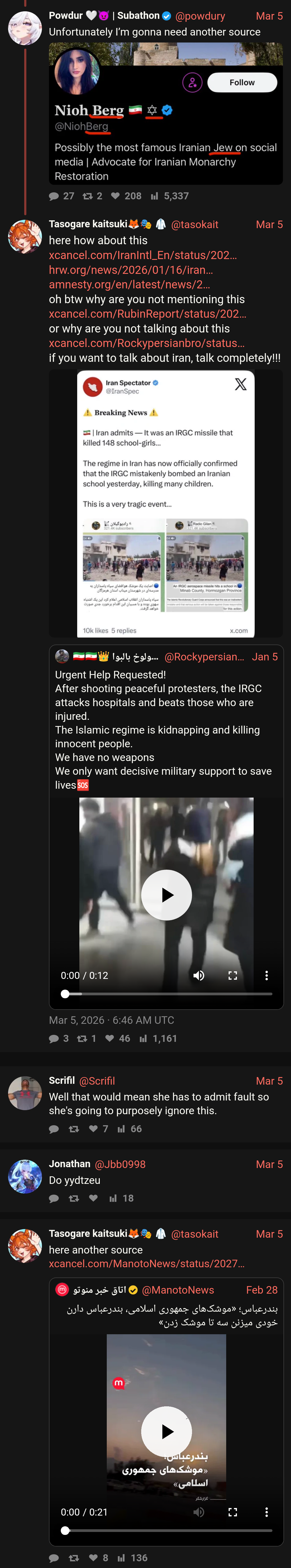Click the retweet icon under Jonathan's reply
291x1568 pixels.
[74, 1198]
